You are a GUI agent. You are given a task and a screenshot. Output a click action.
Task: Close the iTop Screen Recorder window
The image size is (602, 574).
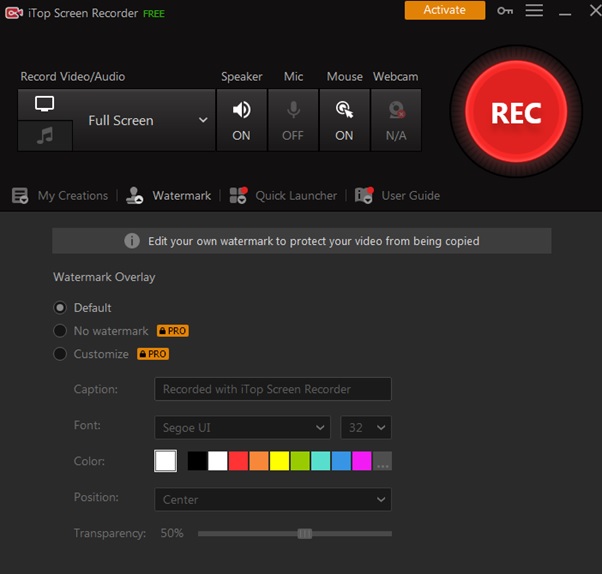pyautogui.click(x=595, y=10)
